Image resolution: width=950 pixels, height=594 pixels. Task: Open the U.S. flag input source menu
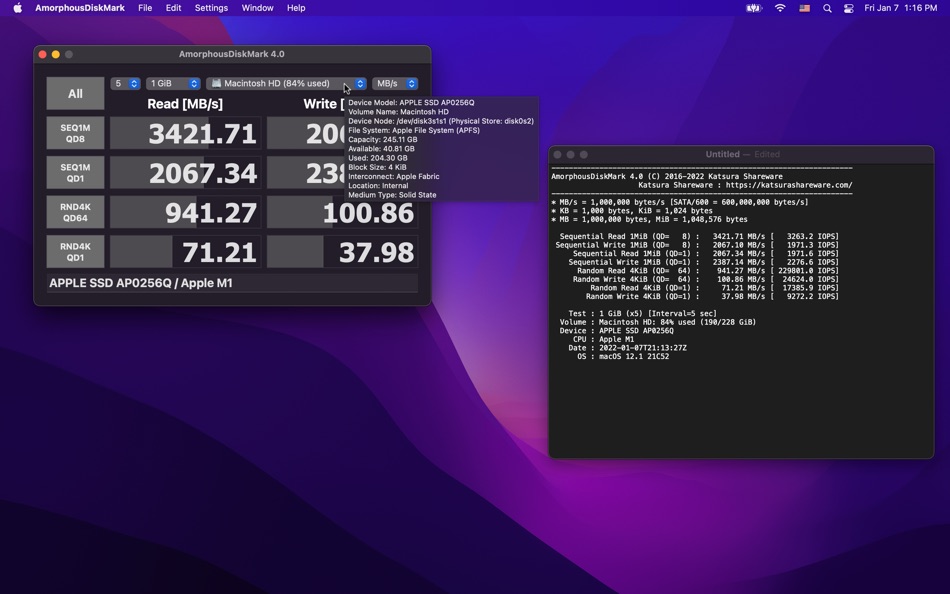[x=805, y=8]
